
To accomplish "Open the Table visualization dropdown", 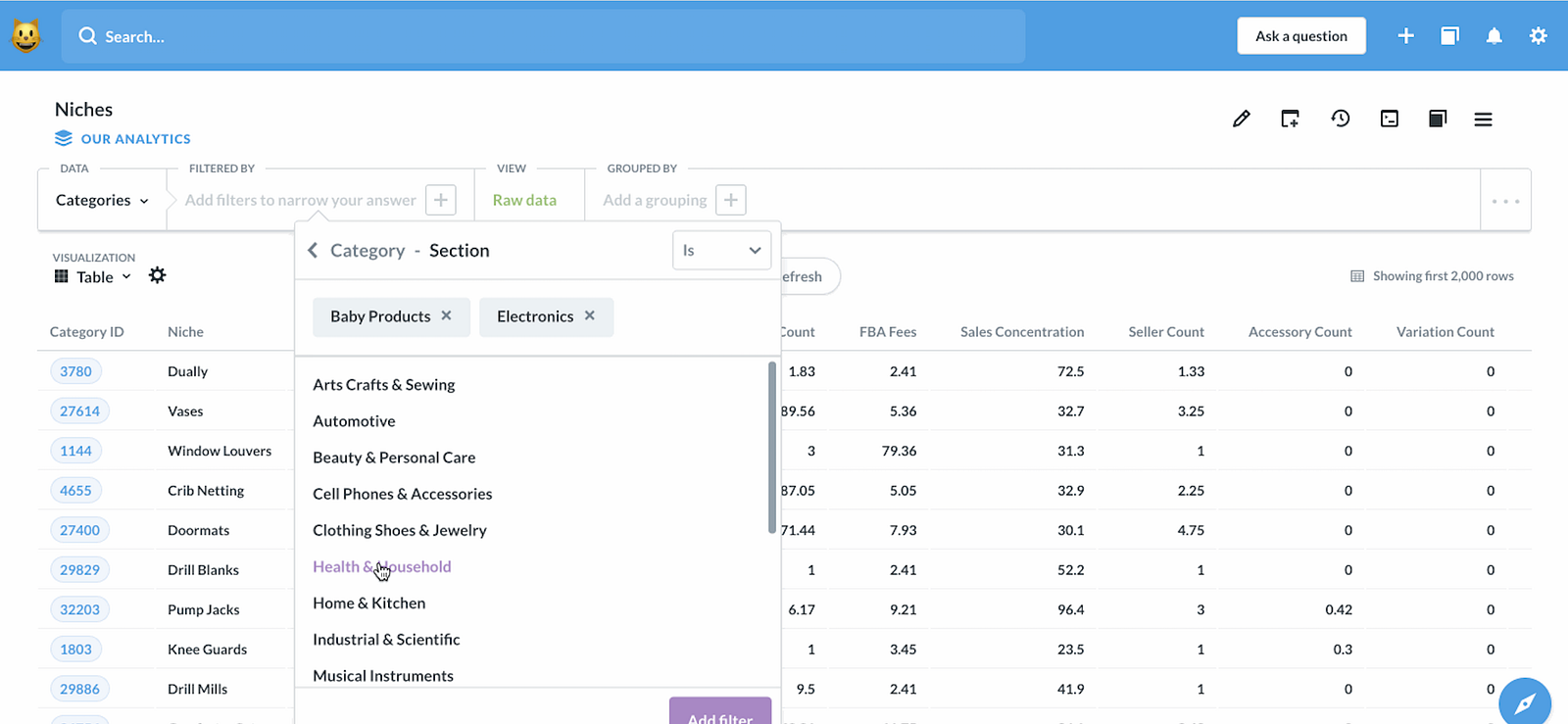I will 94,277.
